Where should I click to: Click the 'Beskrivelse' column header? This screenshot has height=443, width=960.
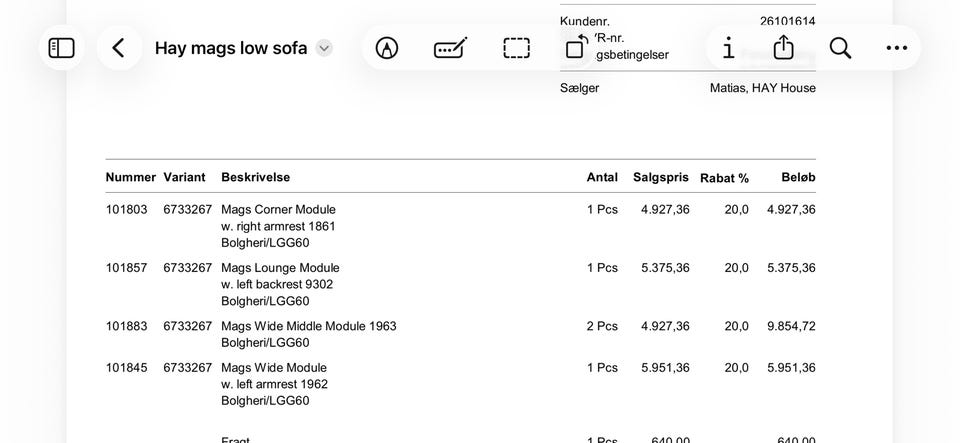pyautogui.click(x=255, y=177)
